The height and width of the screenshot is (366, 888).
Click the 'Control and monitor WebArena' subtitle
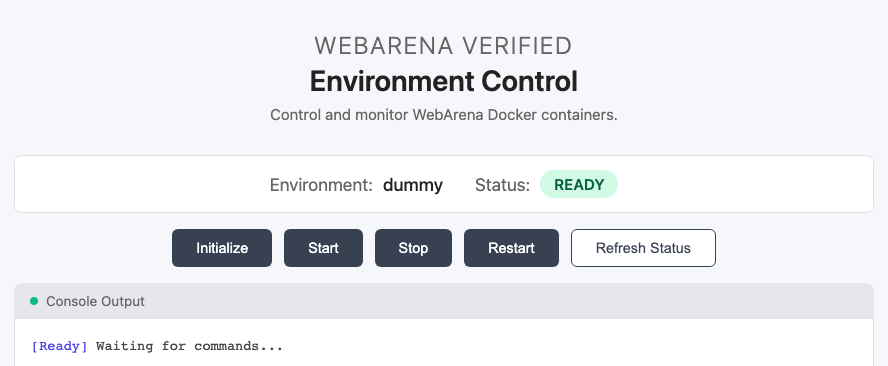click(x=443, y=115)
